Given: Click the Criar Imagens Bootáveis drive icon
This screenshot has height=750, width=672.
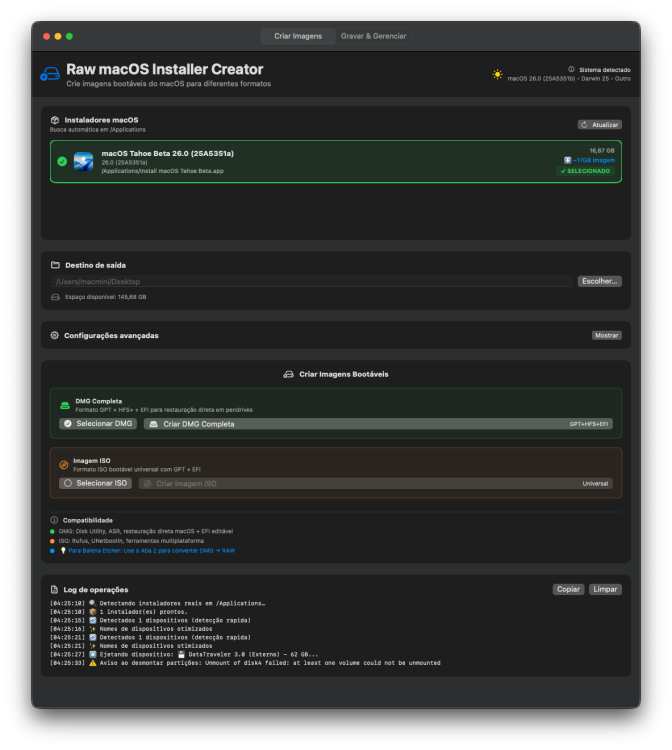Looking at the screenshot, I should pos(288,374).
